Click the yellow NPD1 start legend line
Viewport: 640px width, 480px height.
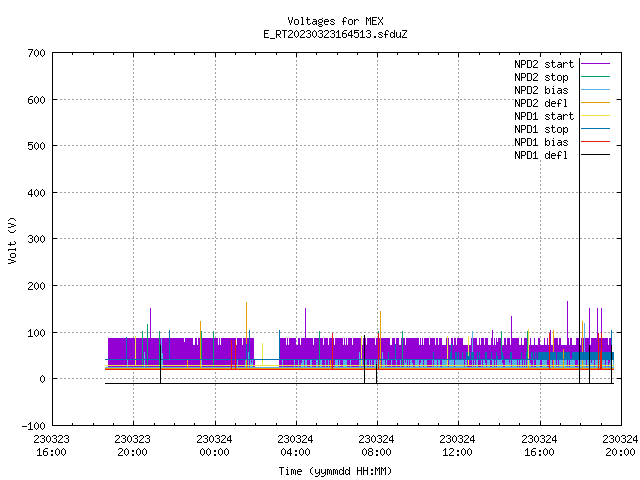coord(596,116)
